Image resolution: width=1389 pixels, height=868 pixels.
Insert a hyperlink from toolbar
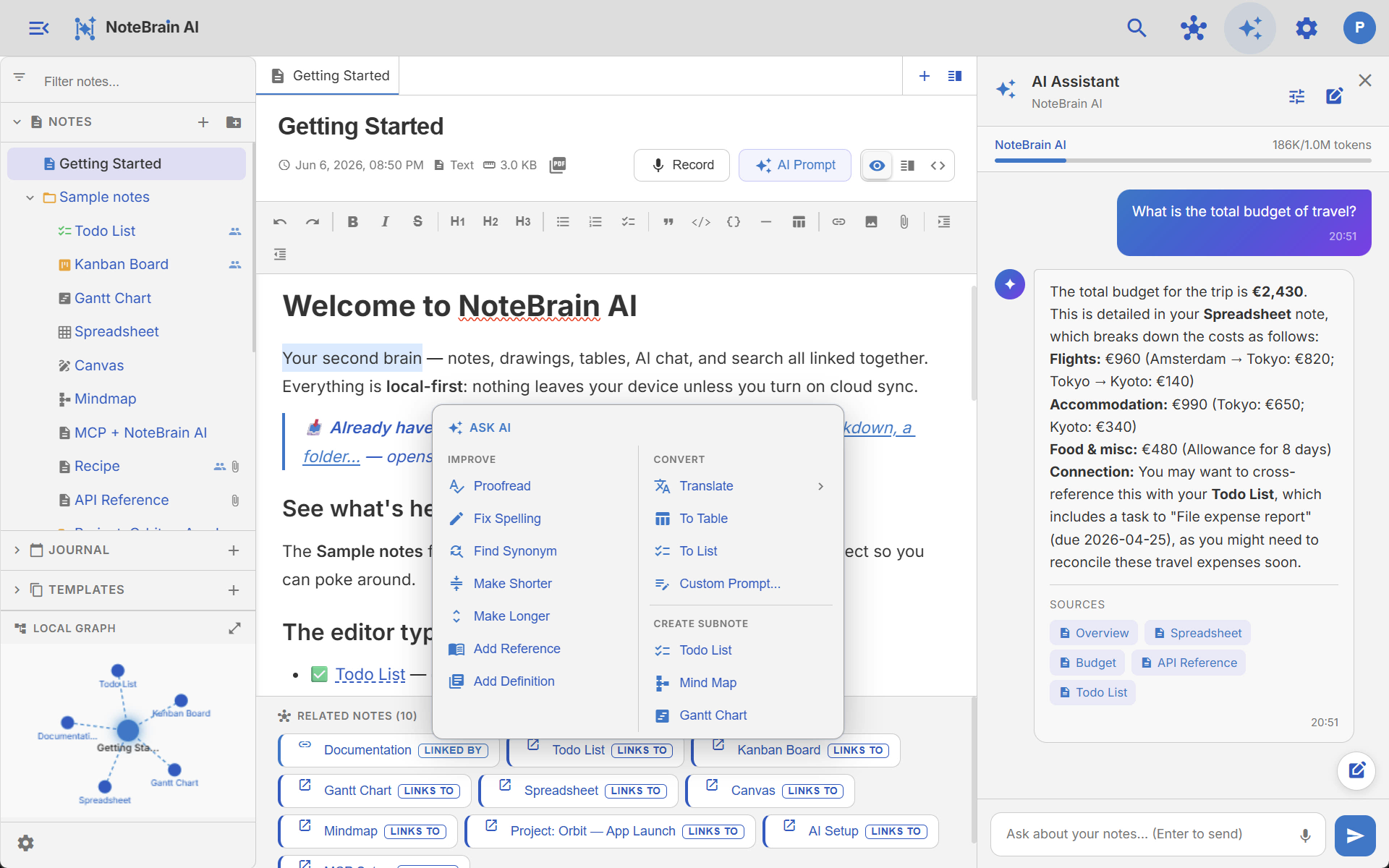point(838,222)
